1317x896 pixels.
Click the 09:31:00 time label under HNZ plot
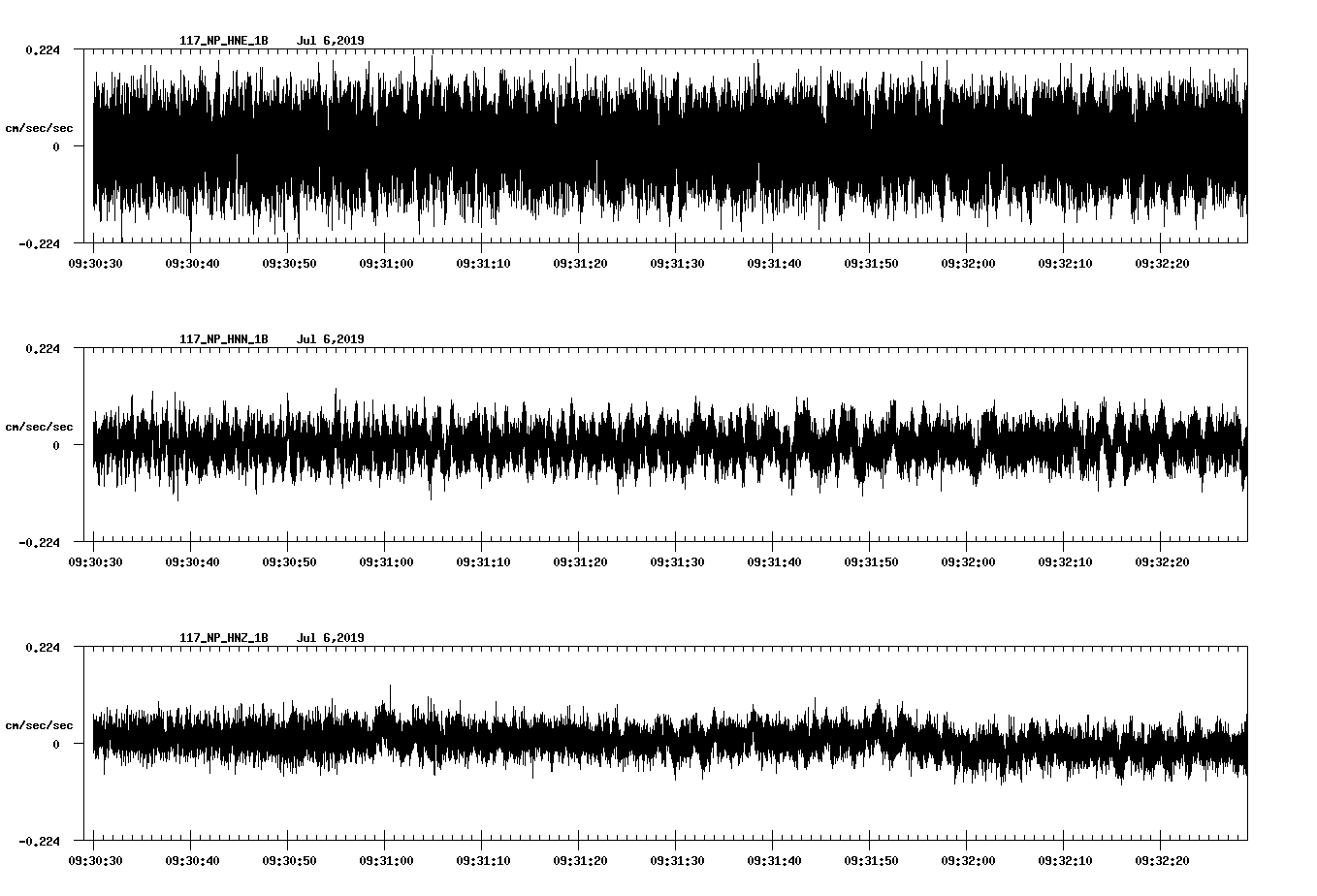click(x=386, y=860)
